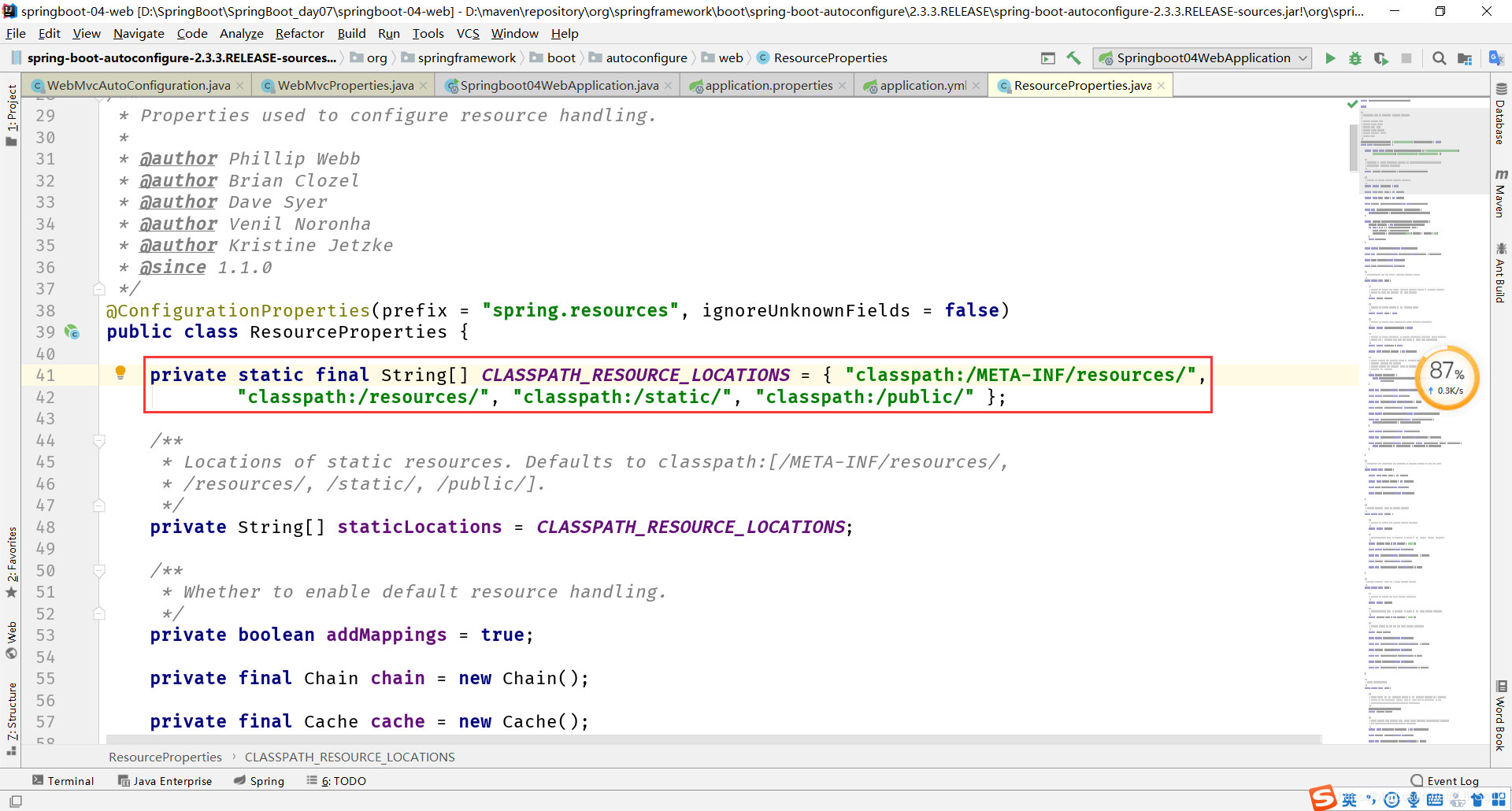
Task: Open the run configuration dropdown Springboot04WebApplication
Action: (x=1203, y=58)
